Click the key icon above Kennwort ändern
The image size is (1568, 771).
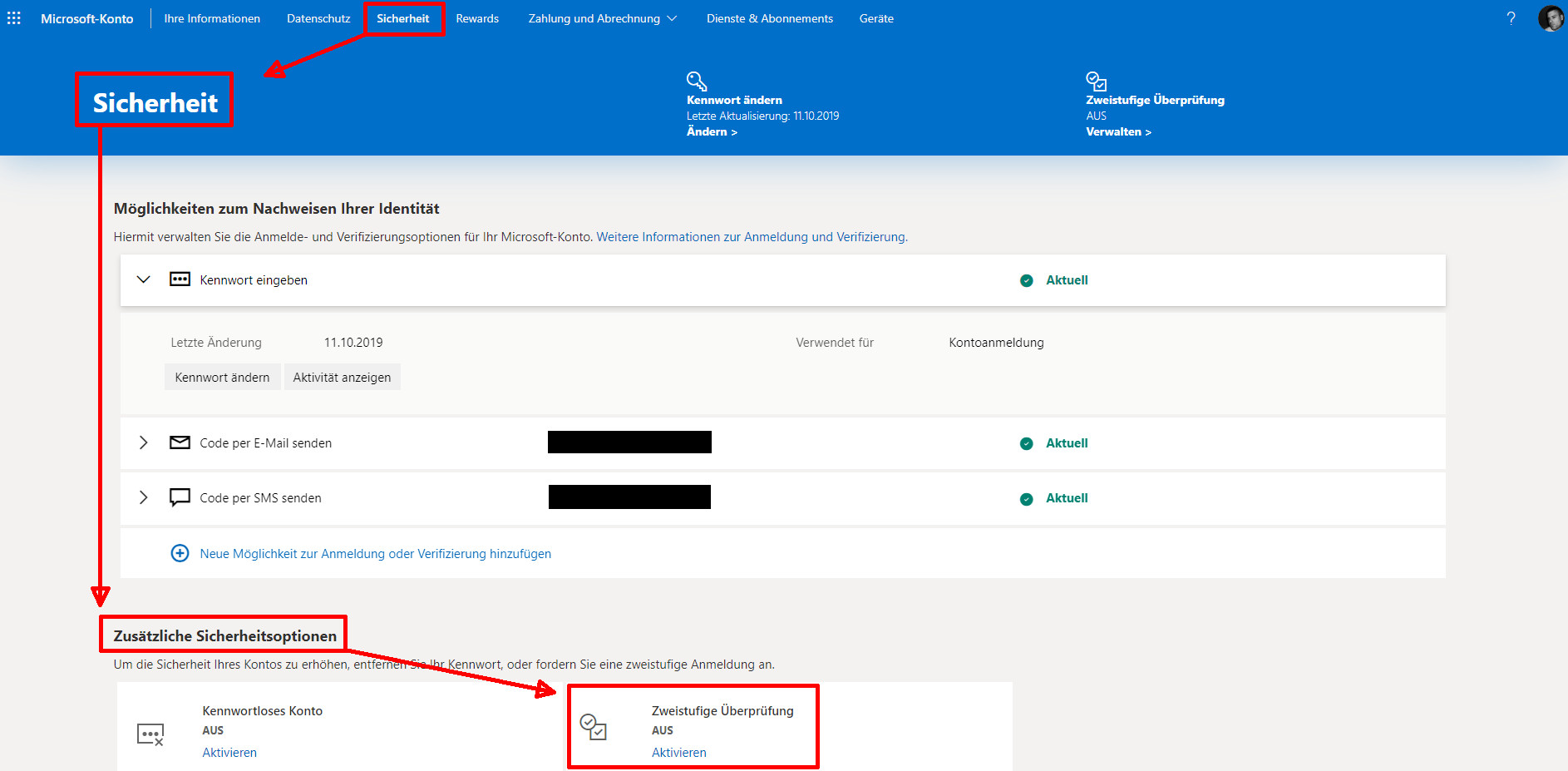point(697,81)
